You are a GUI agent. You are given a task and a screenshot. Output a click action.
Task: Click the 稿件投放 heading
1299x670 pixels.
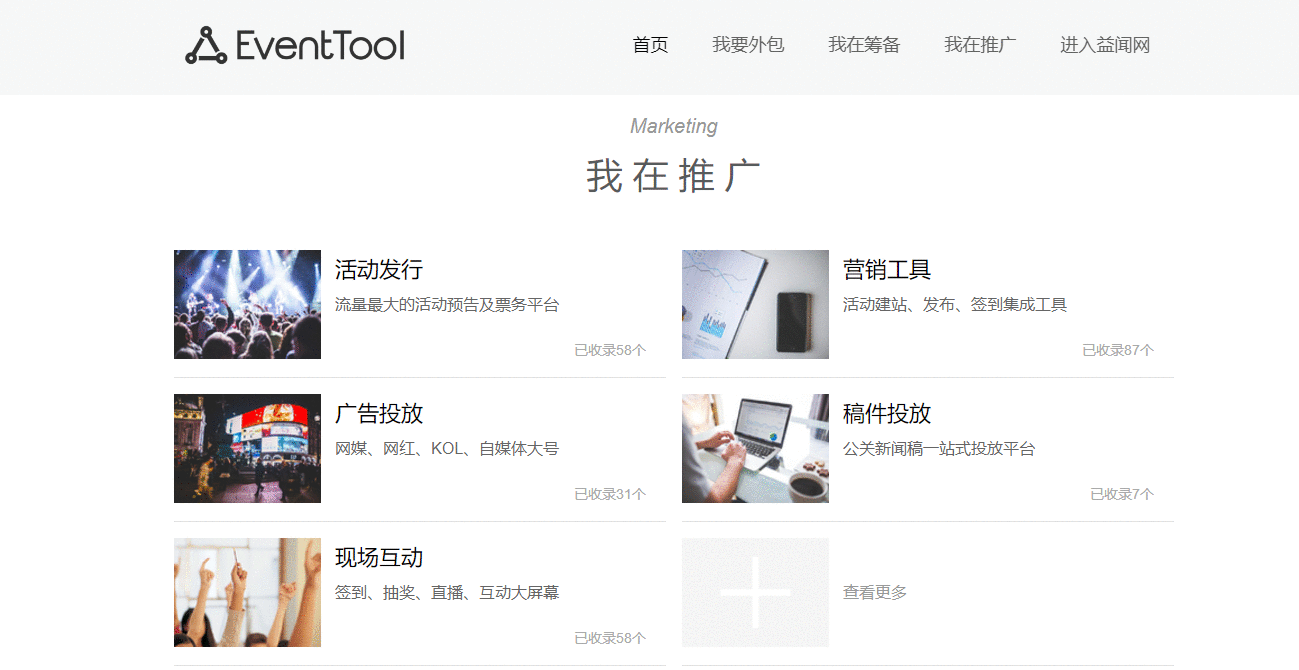click(x=887, y=414)
